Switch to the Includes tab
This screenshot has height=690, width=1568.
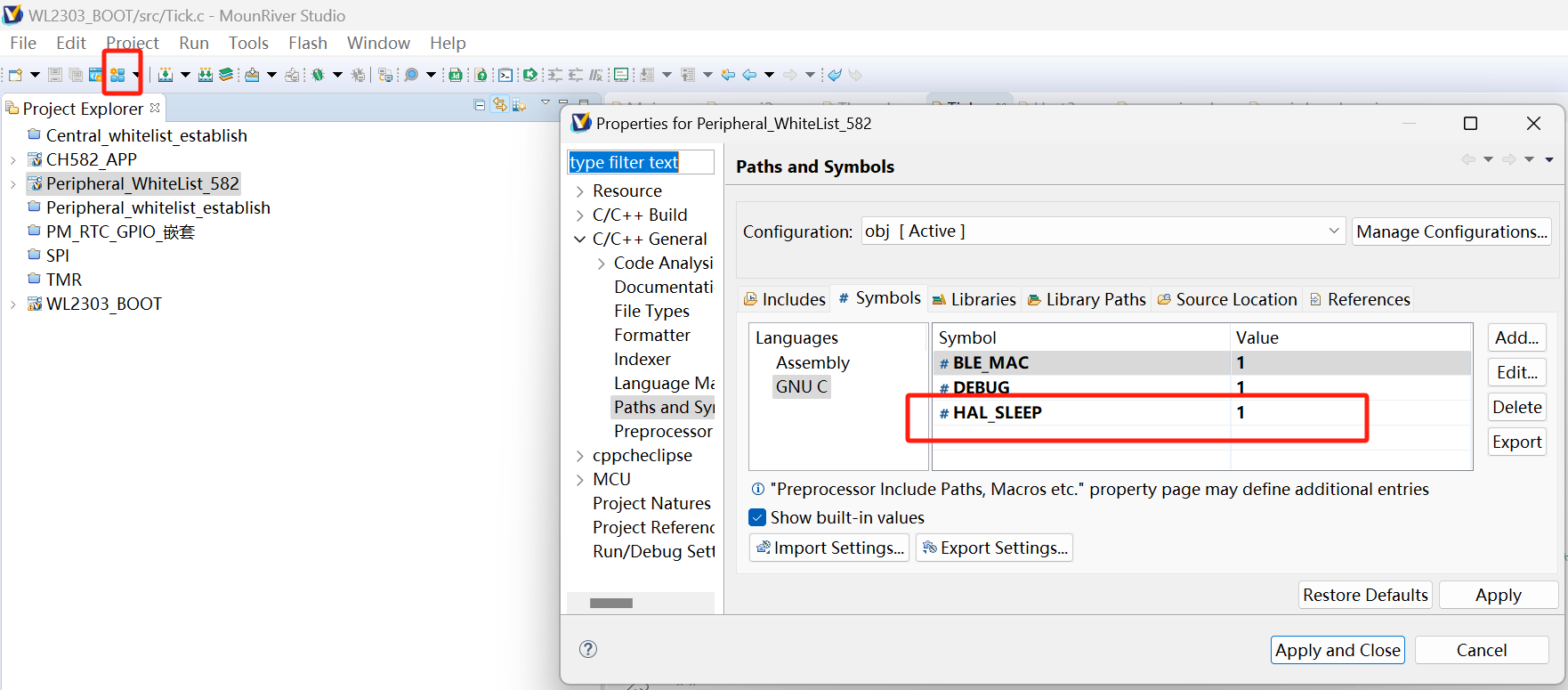click(x=785, y=299)
